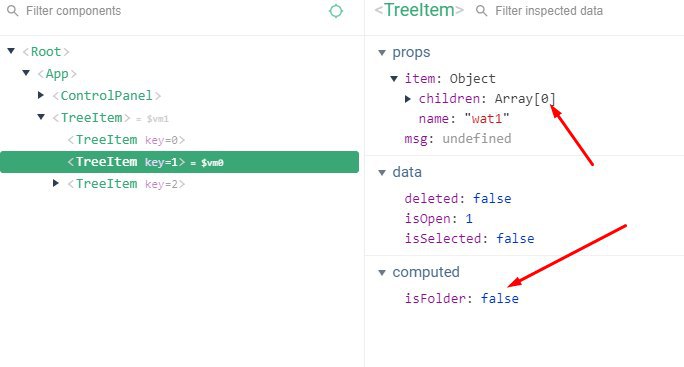Select the App component in tree

[57, 74]
